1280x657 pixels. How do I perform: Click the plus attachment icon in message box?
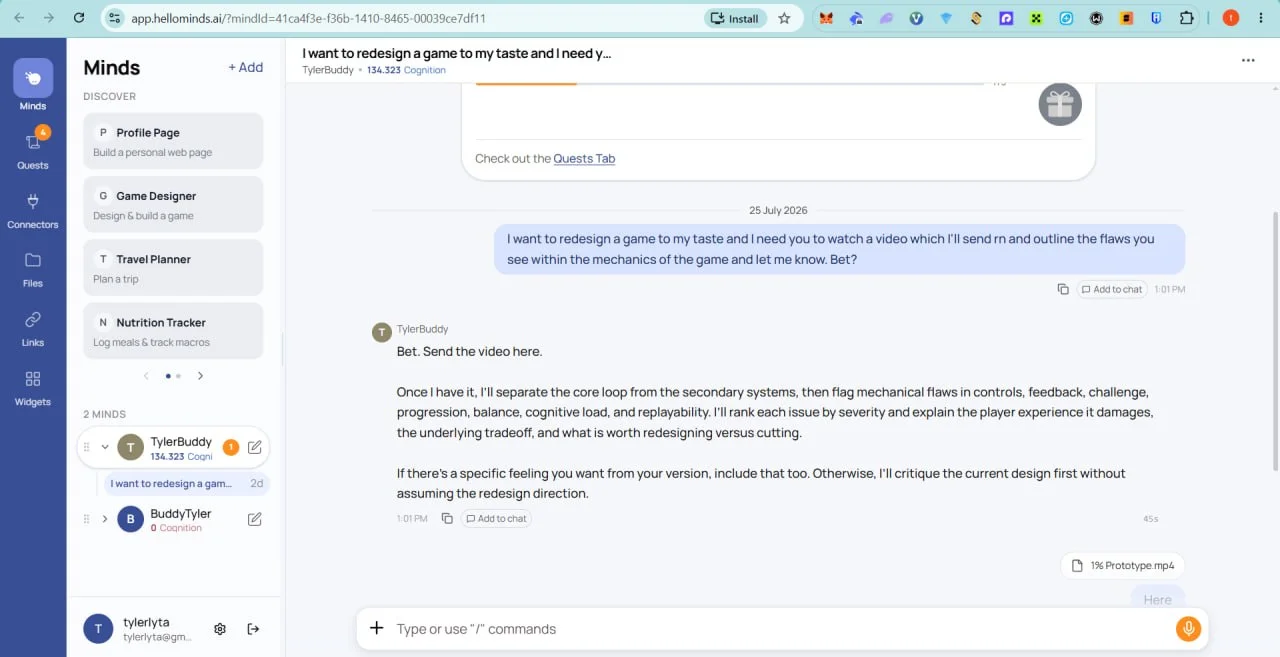376,628
